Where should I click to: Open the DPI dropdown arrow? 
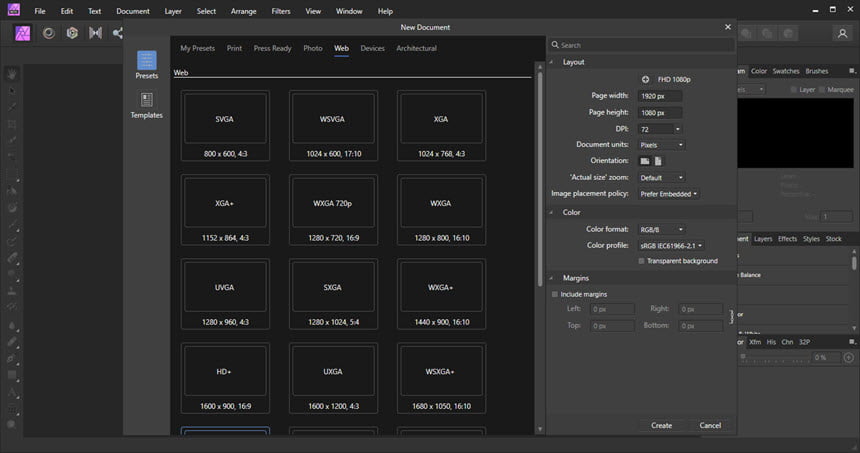pos(678,129)
